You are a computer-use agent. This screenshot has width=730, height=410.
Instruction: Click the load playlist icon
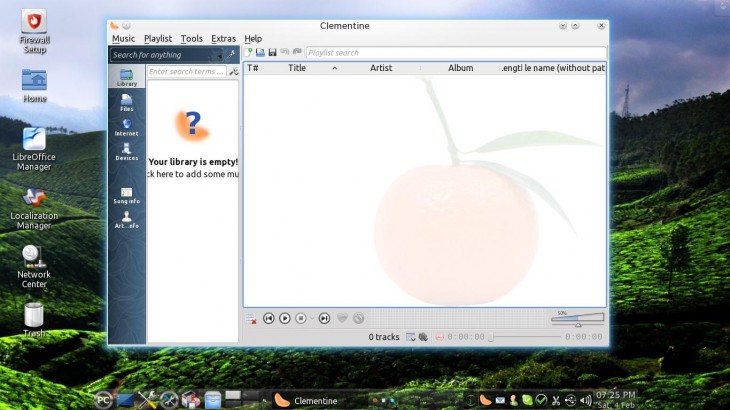tap(260, 52)
